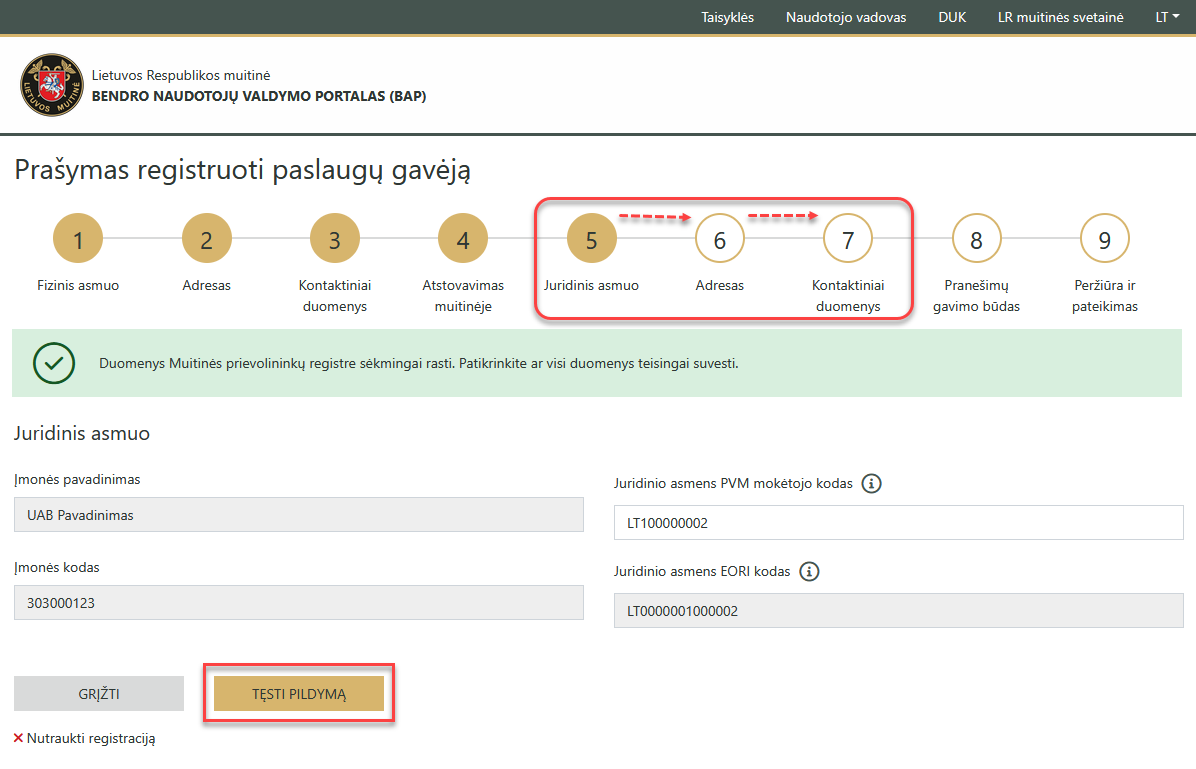Screen dimensions: 1196x769
Task: Jump to step 8 Pranešimų gavimo būdas
Action: 976,238
